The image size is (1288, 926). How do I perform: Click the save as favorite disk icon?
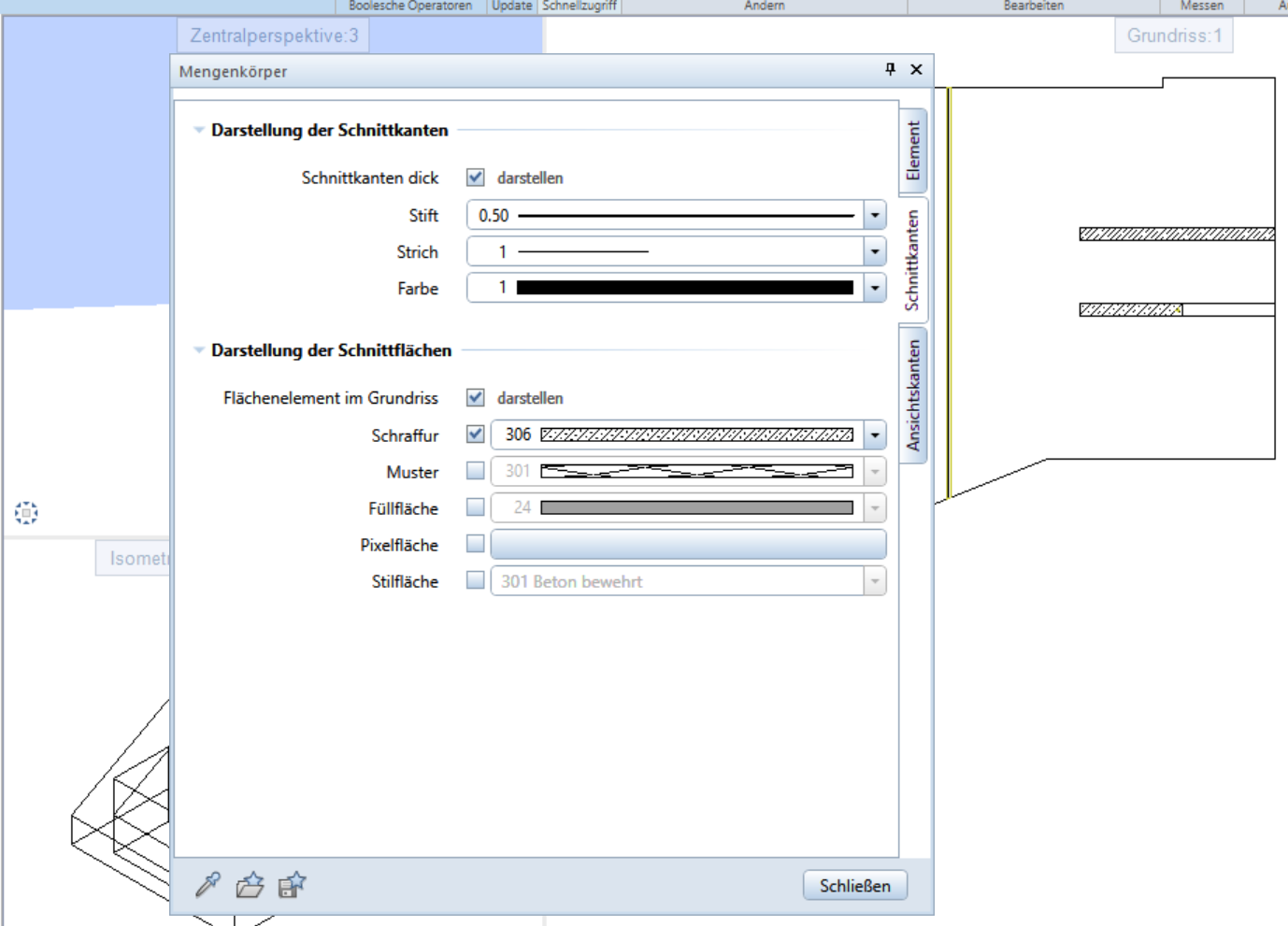[292, 884]
